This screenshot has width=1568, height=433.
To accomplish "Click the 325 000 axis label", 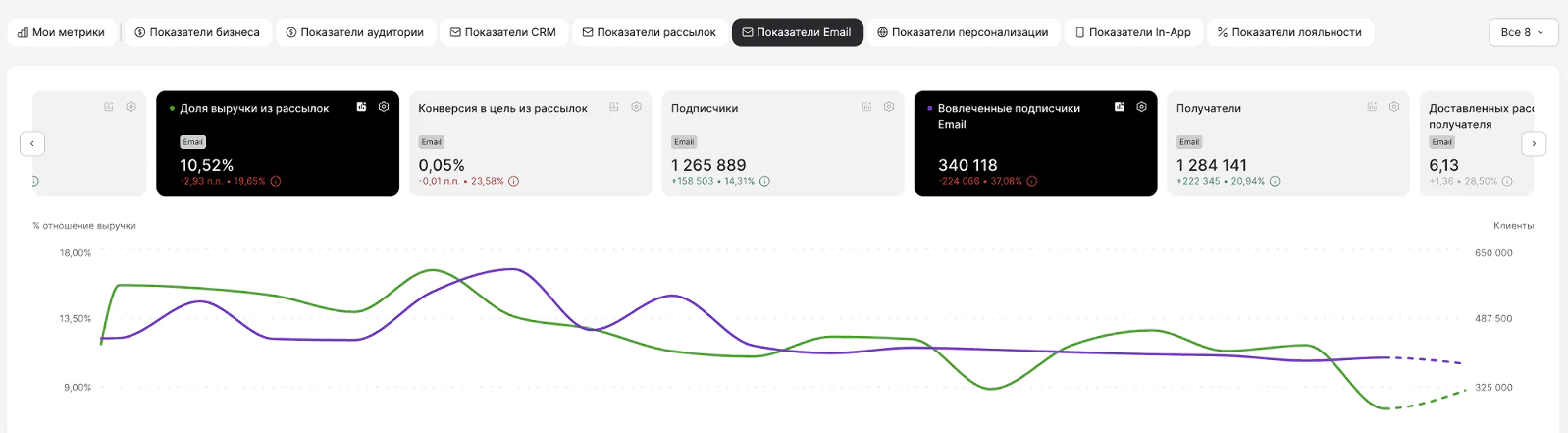I will pyautogui.click(x=1493, y=388).
